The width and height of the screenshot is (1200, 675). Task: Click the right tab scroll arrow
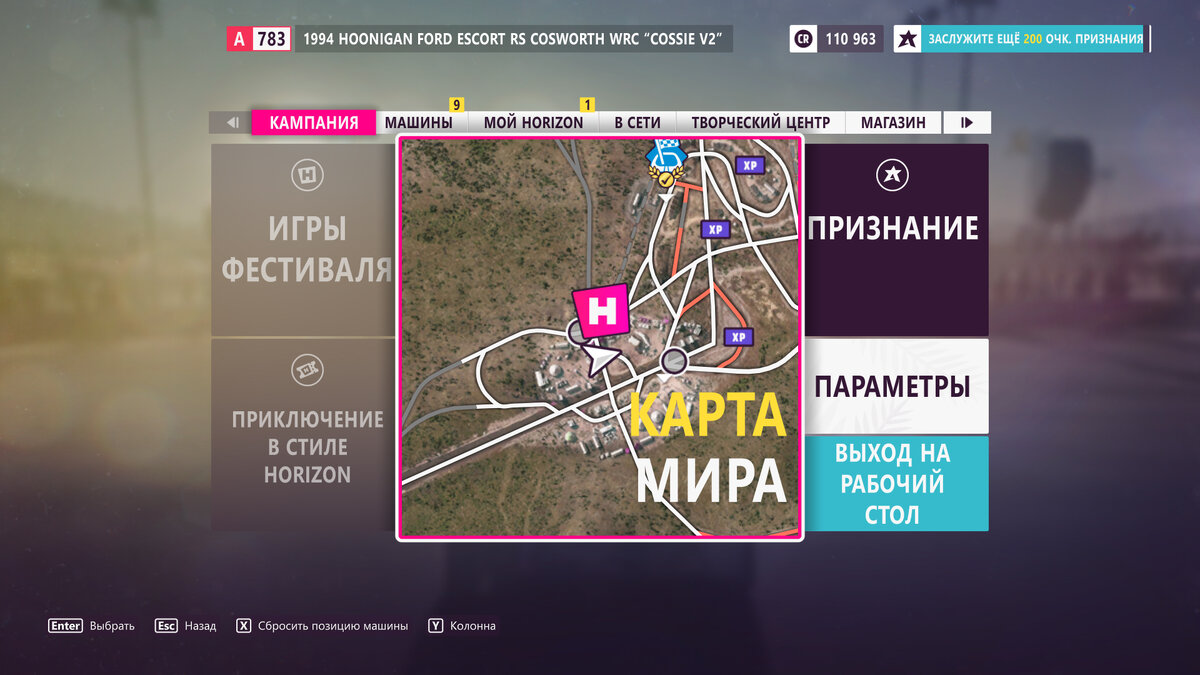pyautogui.click(x=966, y=121)
